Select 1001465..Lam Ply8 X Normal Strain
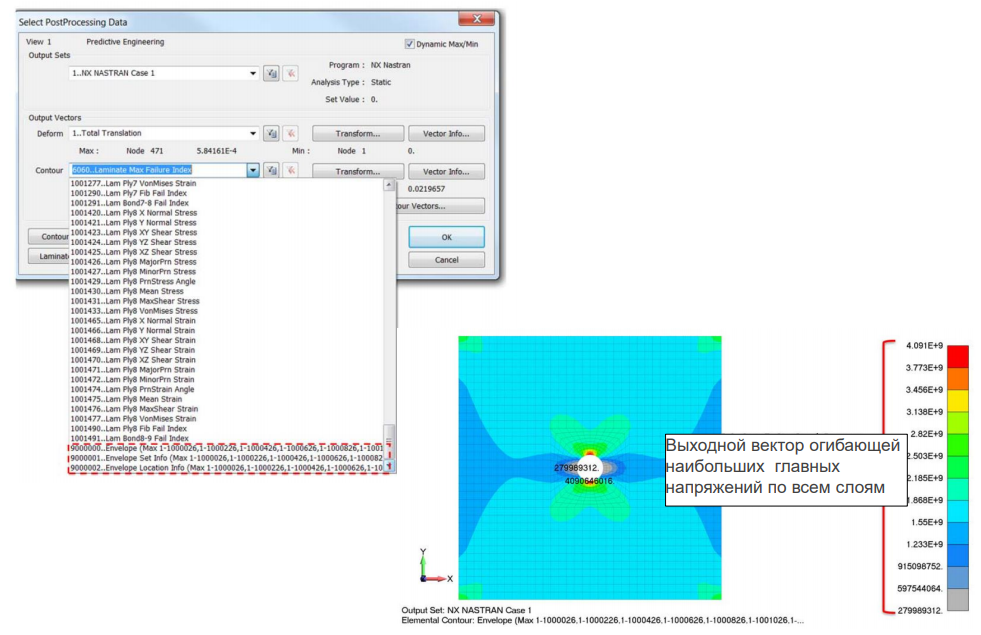This screenshot has height=635, width=981. tap(133, 321)
